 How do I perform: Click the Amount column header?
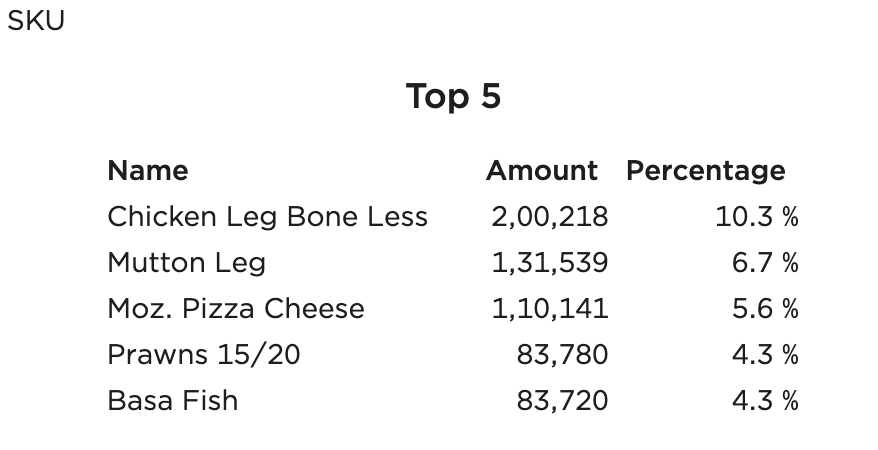pos(541,170)
